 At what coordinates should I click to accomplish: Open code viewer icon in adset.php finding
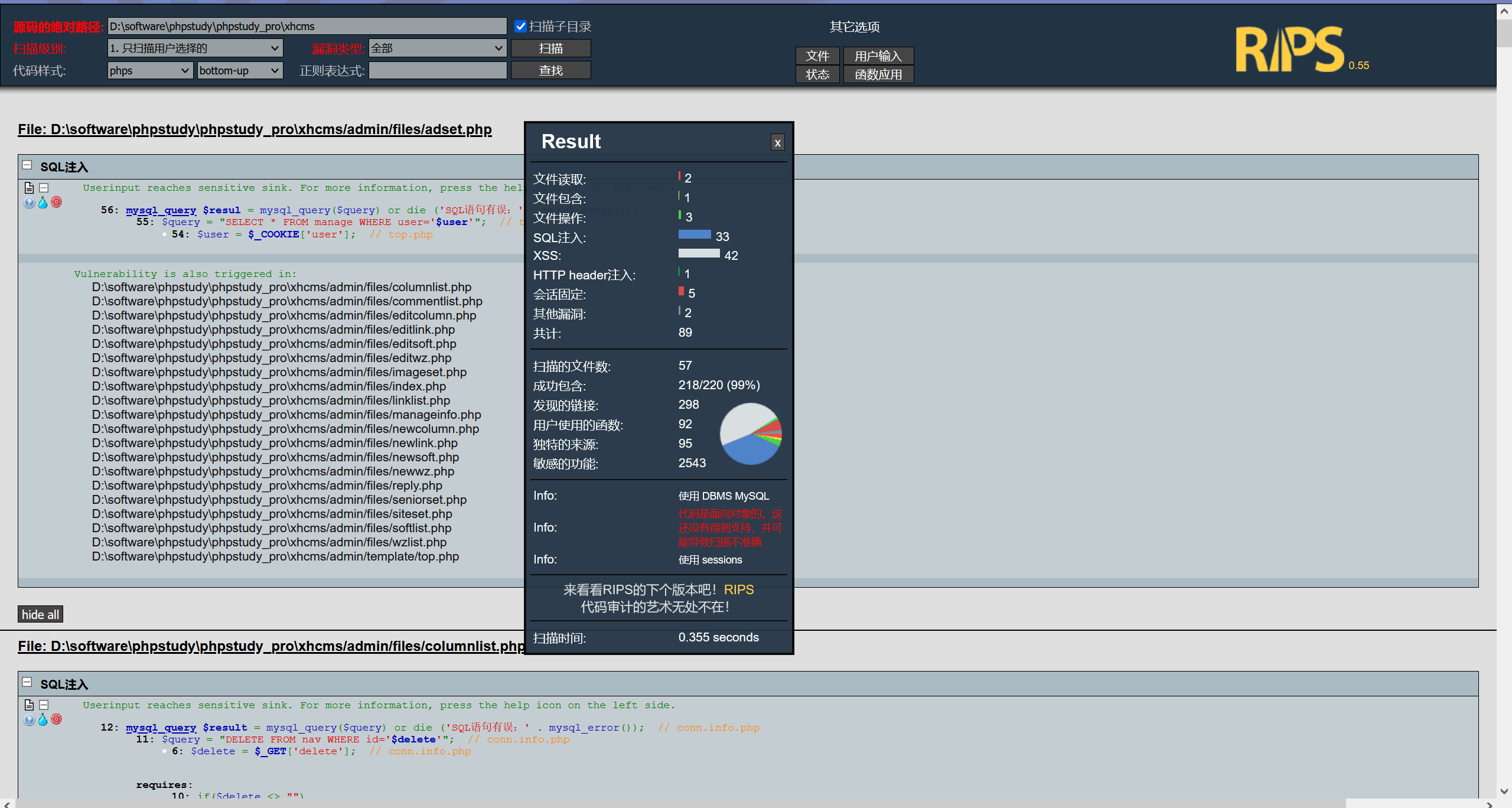pos(29,188)
